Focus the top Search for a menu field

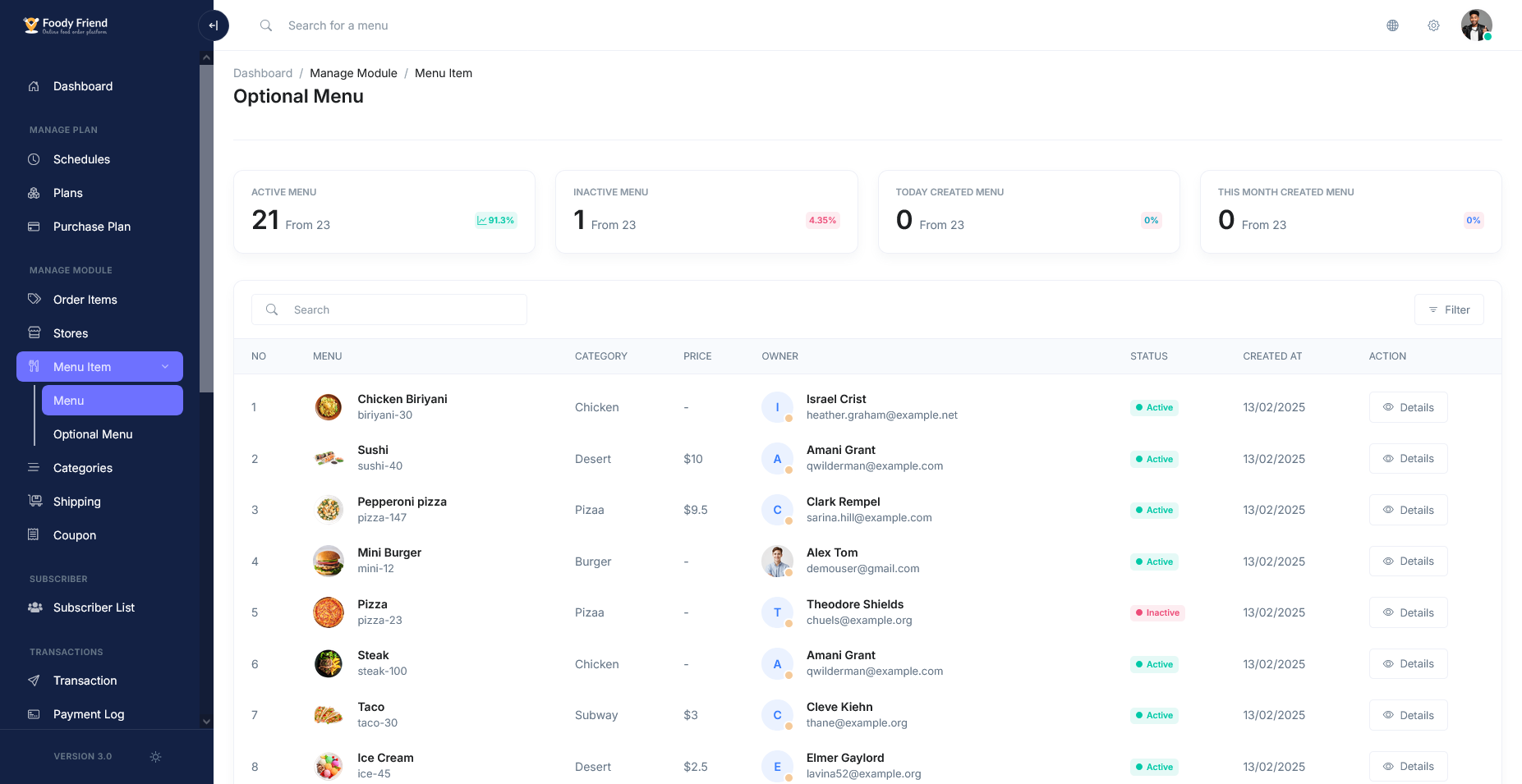click(x=338, y=25)
